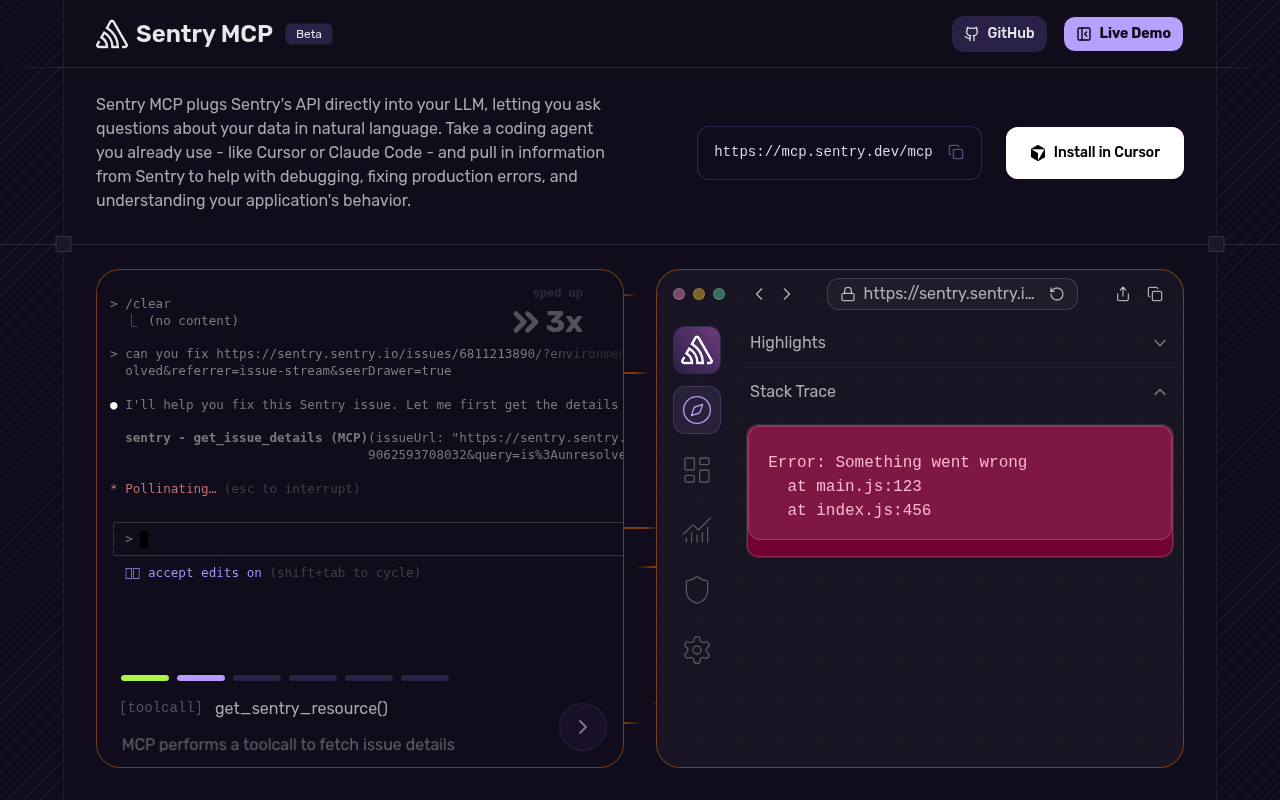1280x800 pixels.
Task: Click the 'sentry - get_issue_details (MCP)' line
Action: pos(246,438)
